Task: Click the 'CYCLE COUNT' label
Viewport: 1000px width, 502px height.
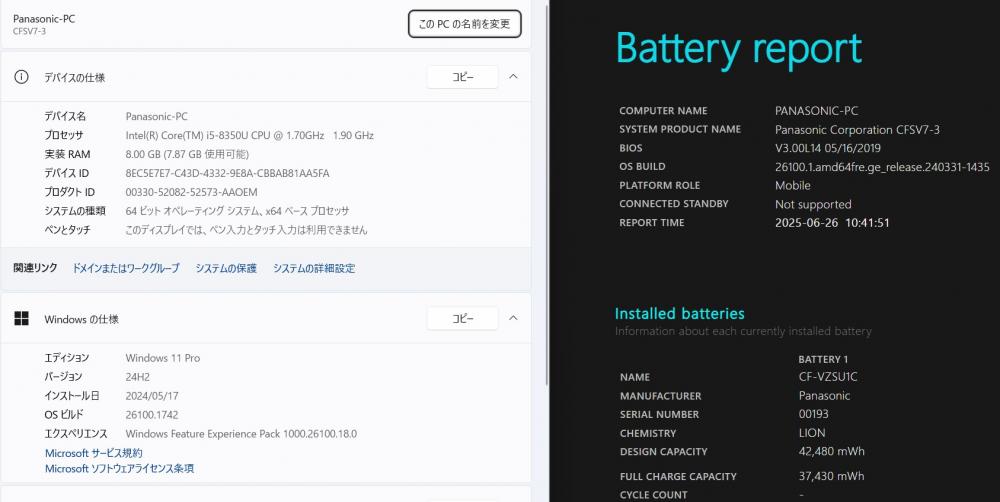Action: click(x=653, y=495)
